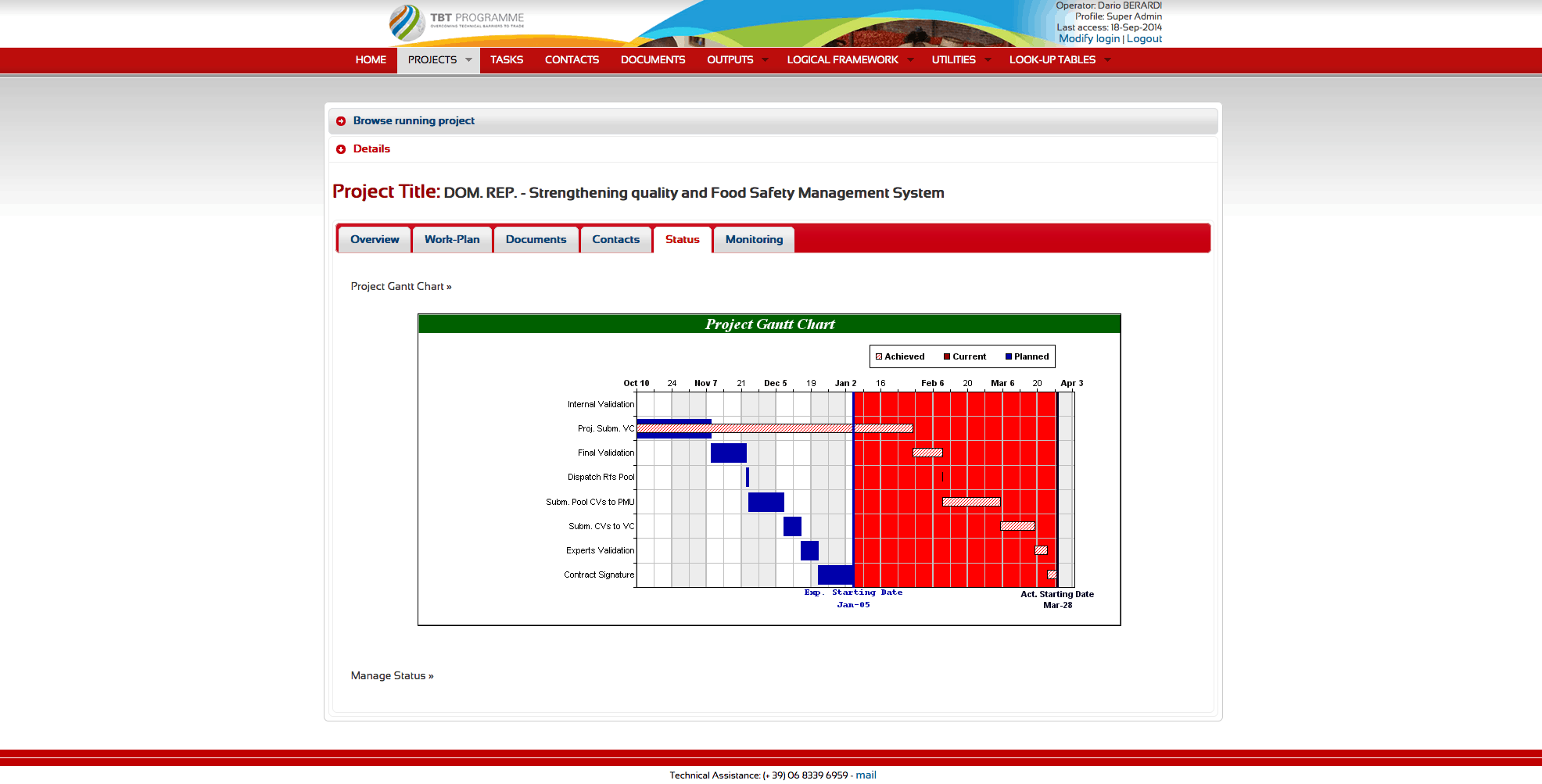
Task: Click the Exp. Starting Date Jan-05 label
Action: click(x=853, y=599)
